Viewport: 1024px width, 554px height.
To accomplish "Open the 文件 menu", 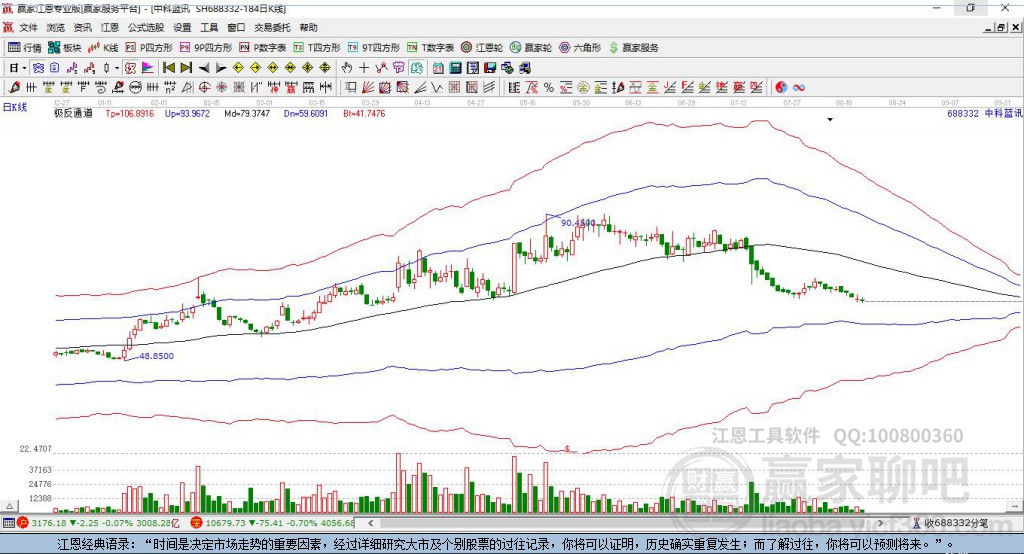I will 28,27.
